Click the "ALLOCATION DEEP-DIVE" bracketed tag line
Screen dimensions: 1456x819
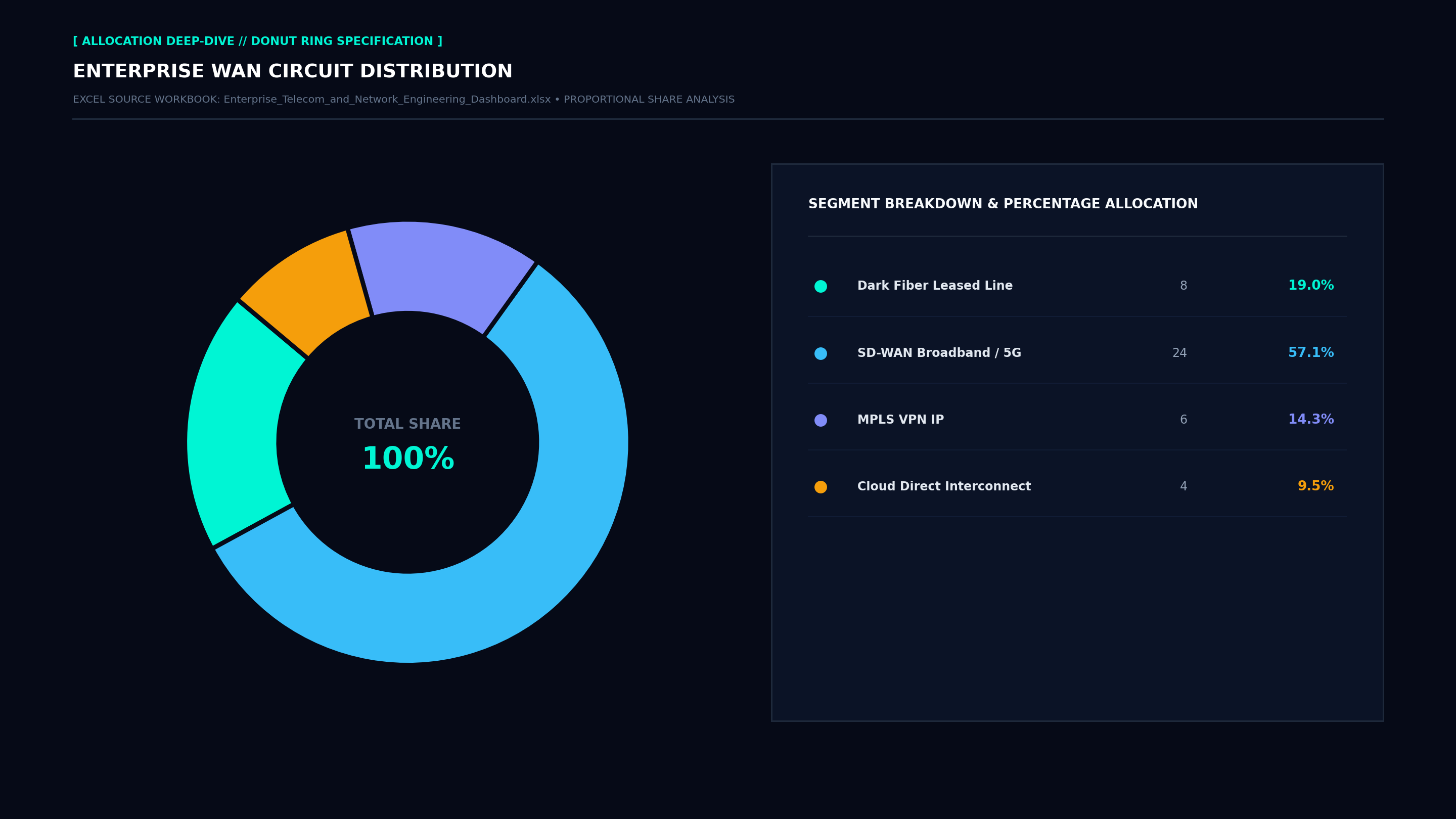click(258, 41)
